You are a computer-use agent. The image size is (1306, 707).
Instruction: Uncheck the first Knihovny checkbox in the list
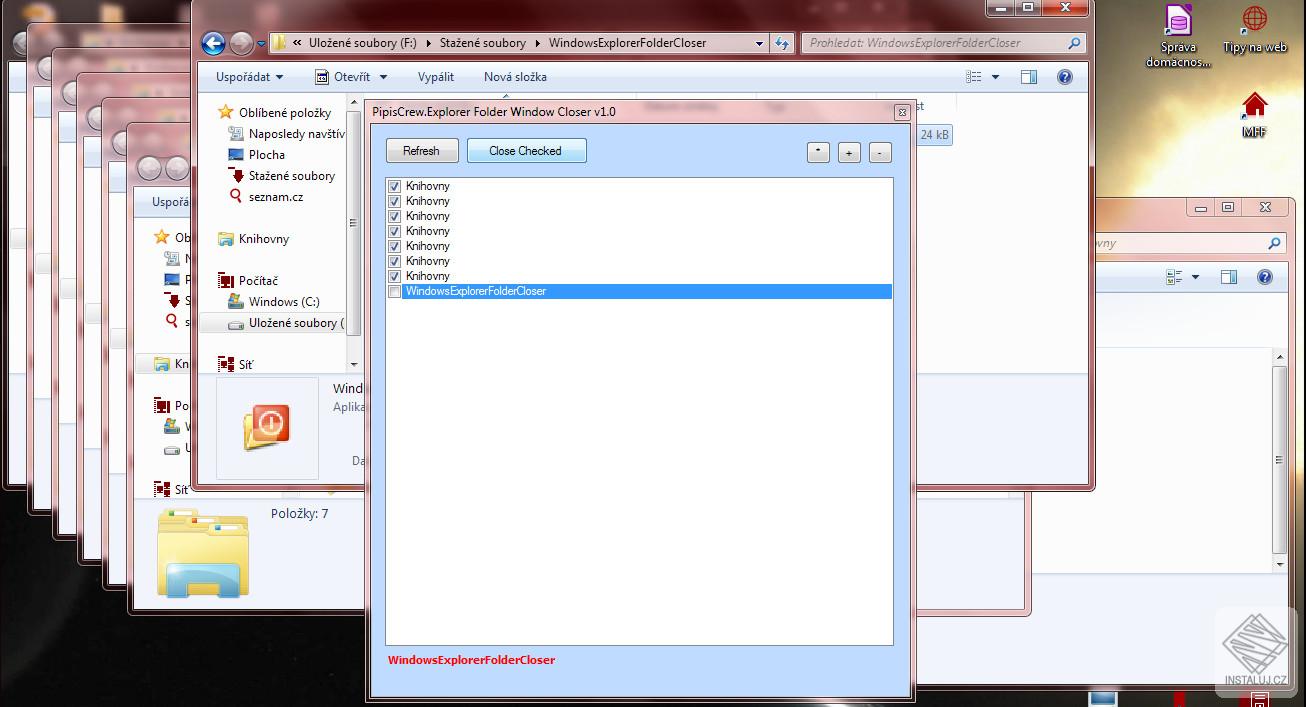tap(395, 186)
